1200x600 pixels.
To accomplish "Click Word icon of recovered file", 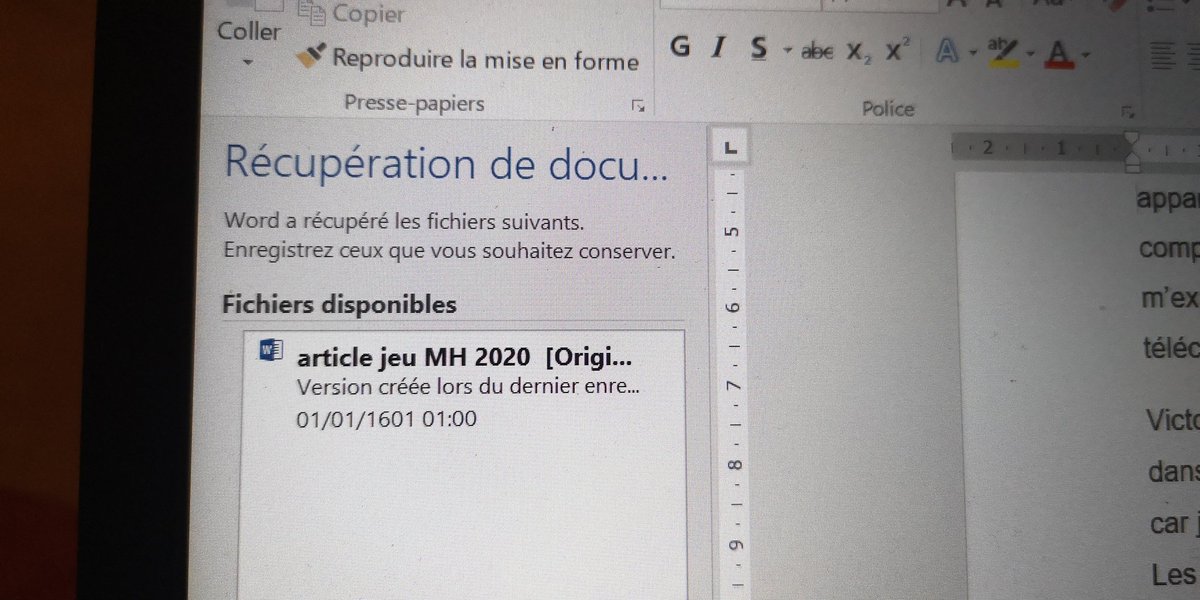I will (x=270, y=351).
